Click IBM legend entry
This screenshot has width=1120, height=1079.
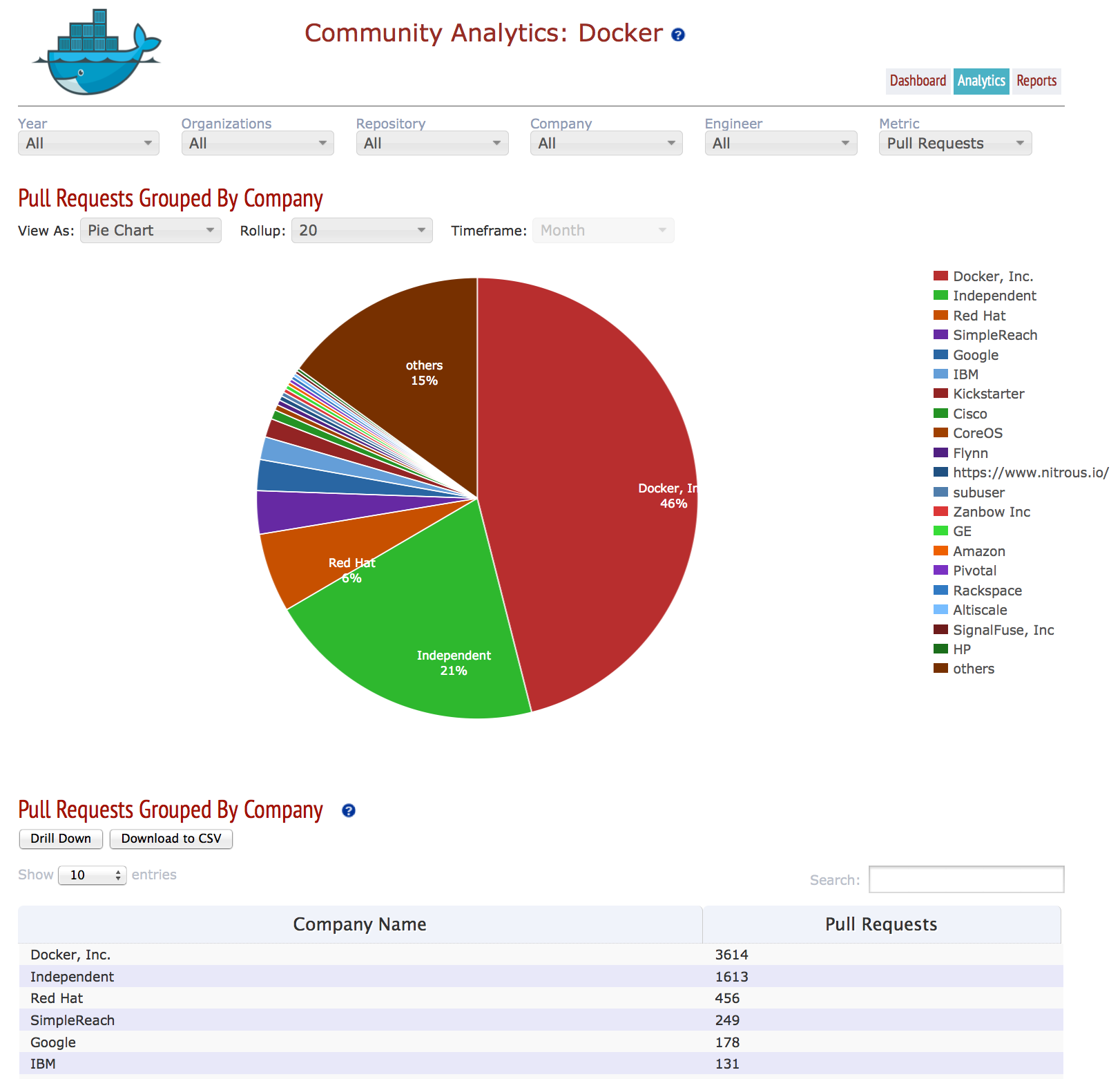point(956,374)
